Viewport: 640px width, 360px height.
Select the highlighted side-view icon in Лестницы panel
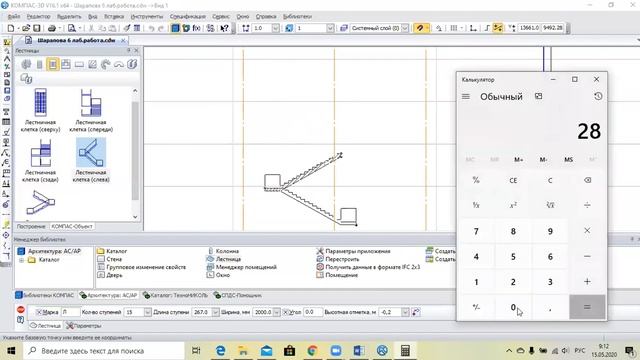tap(53, 64)
